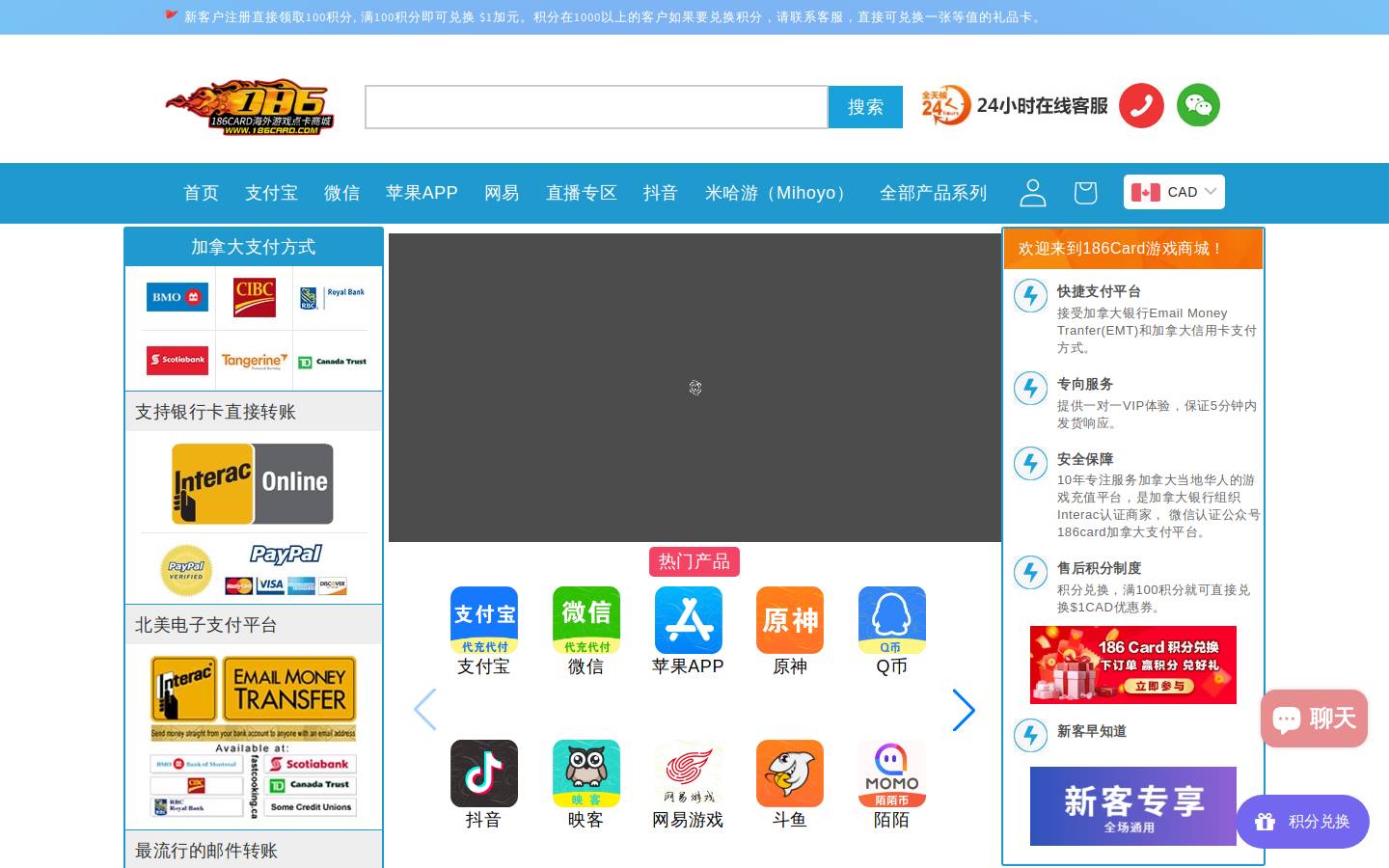Open the user account icon

(x=1033, y=193)
